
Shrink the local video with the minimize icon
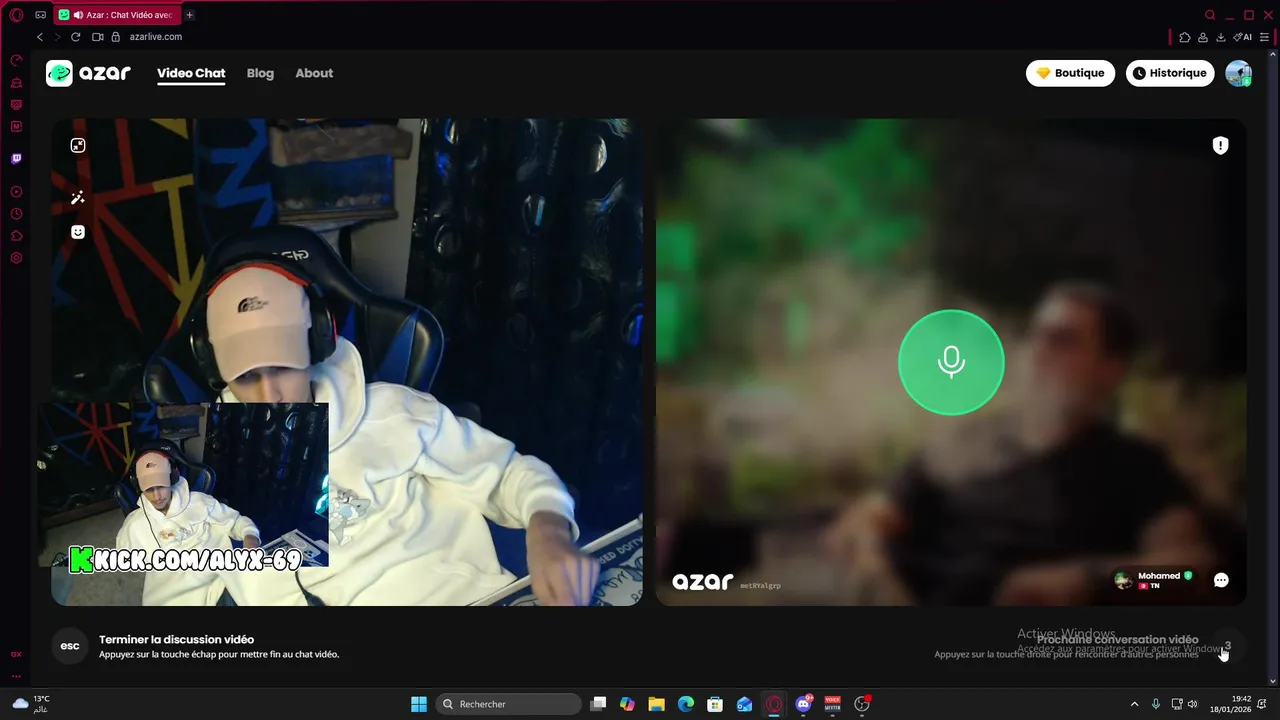(x=78, y=145)
